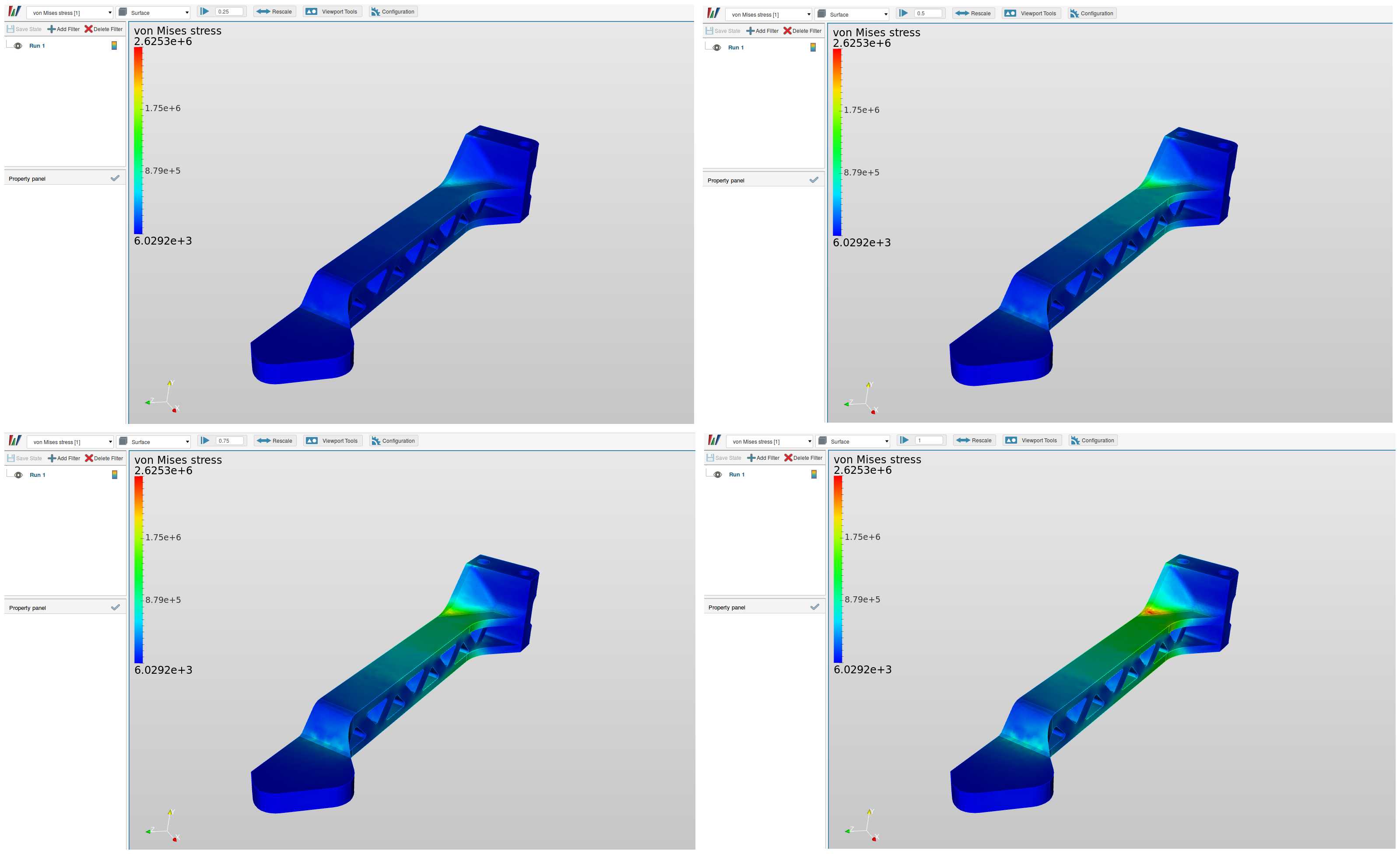
Task: Click Save State disk icon in bottom-left panel
Action: [11, 458]
